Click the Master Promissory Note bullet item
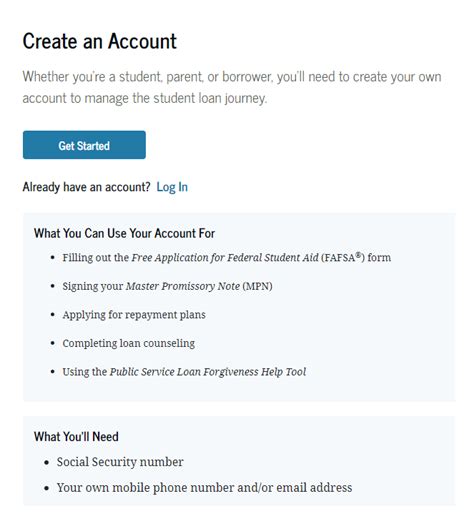Image resolution: width=474 pixels, height=526 pixels. 167,286
